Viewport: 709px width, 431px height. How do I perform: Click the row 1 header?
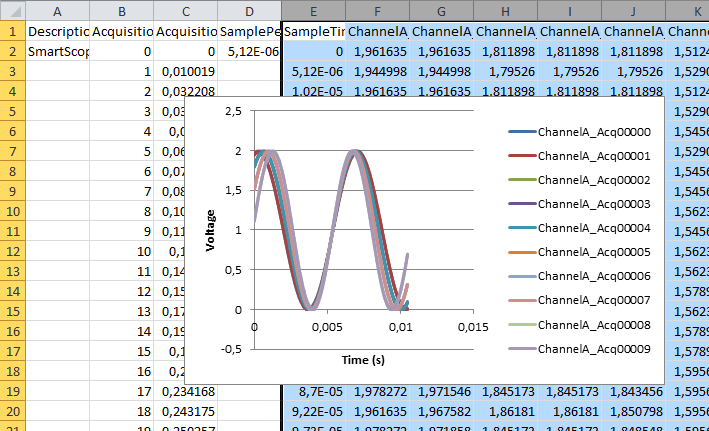coord(11,31)
